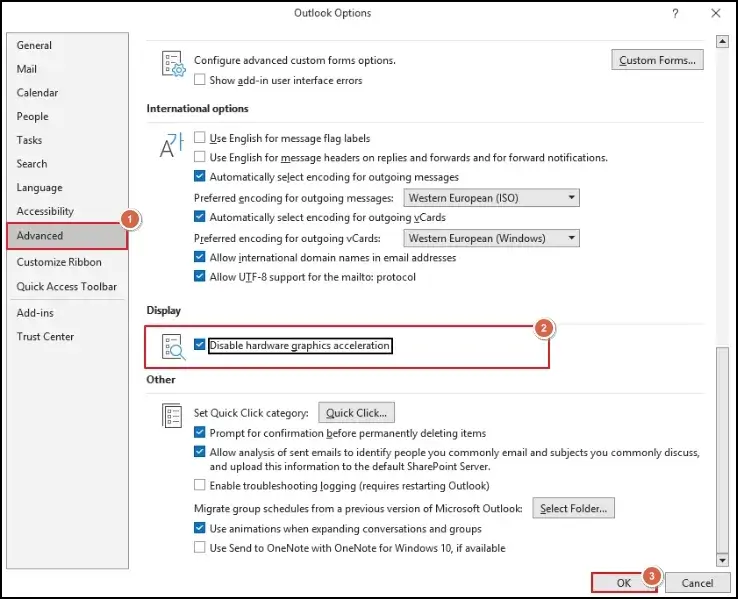Image resolution: width=738 pixels, height=599 pixels.
Task: Click the International options heading
Action: click(x=197, y=108)
